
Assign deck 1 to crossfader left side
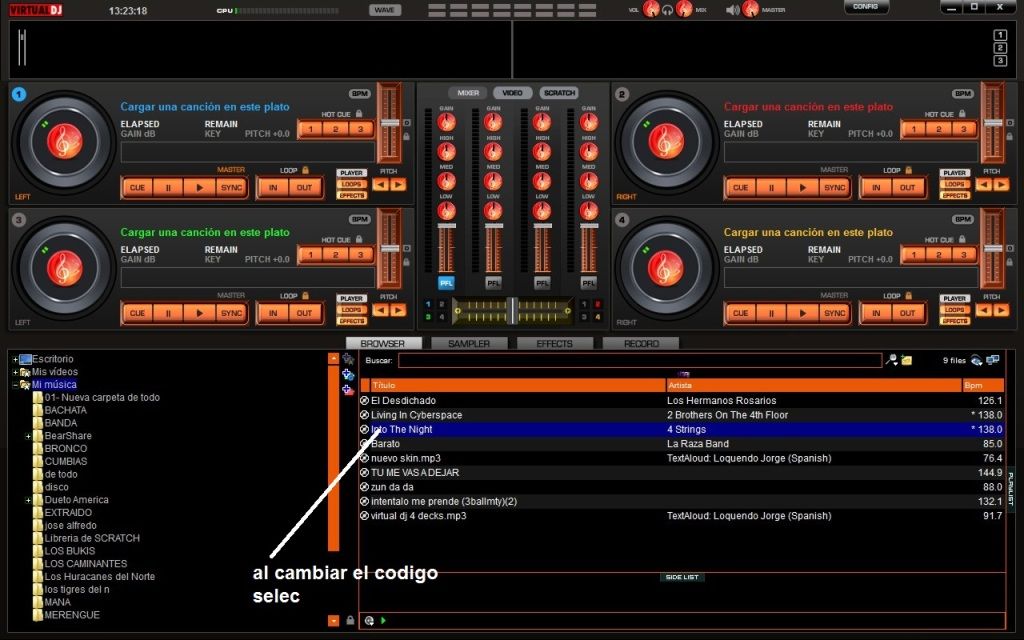tap(428, 304)
